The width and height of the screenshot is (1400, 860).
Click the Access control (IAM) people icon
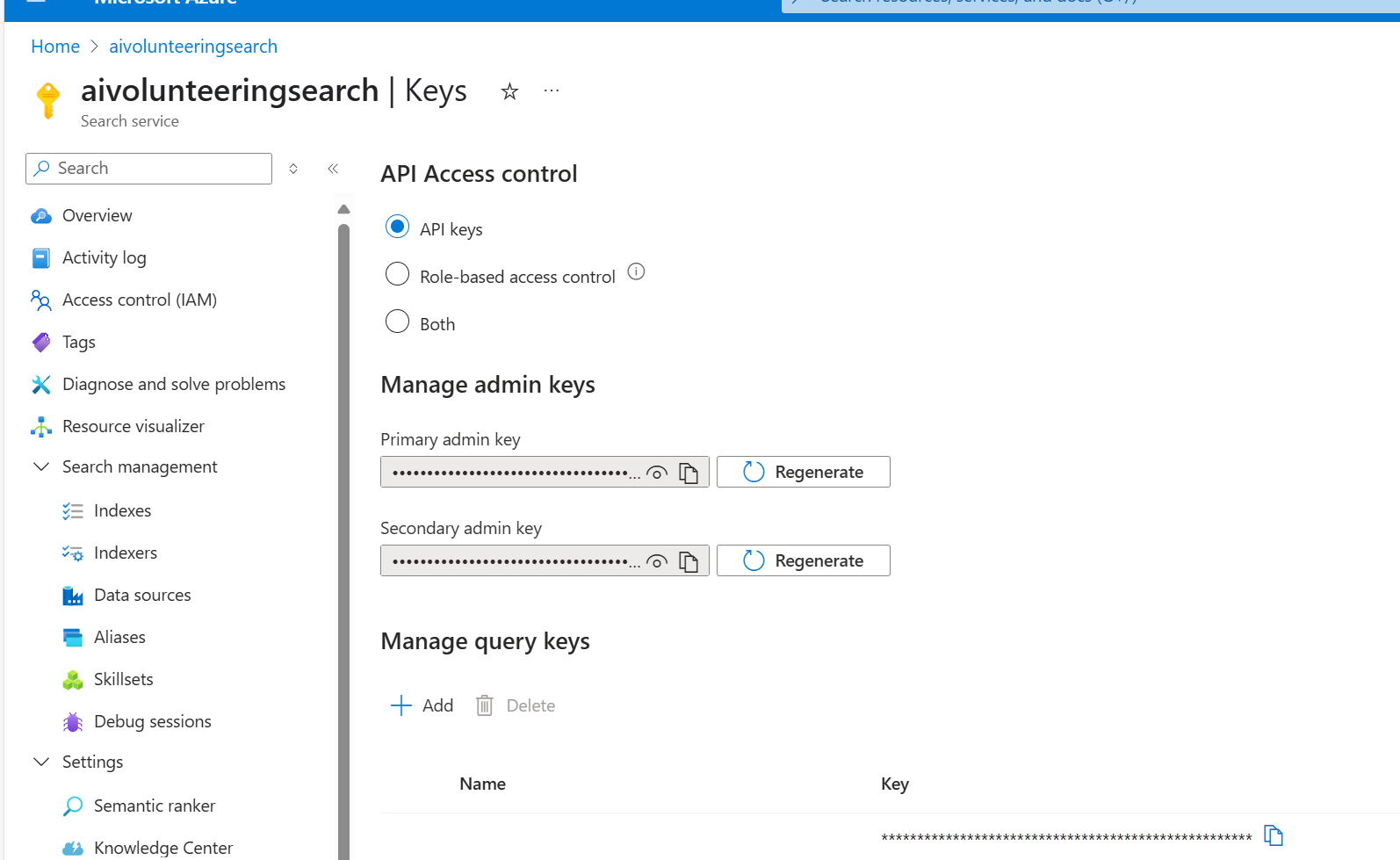click(x=41, y=300)
